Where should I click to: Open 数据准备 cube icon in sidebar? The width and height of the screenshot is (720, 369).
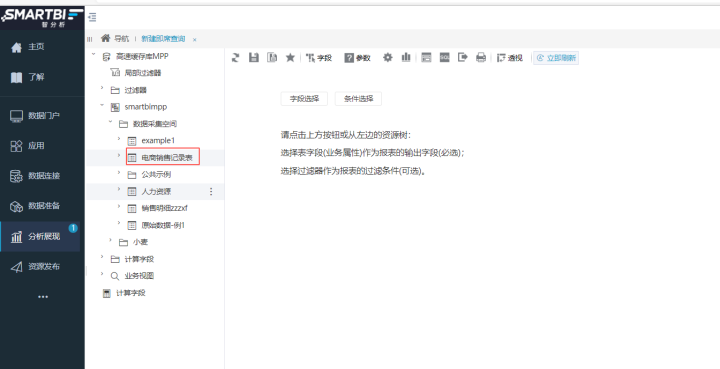coord(17,207)
